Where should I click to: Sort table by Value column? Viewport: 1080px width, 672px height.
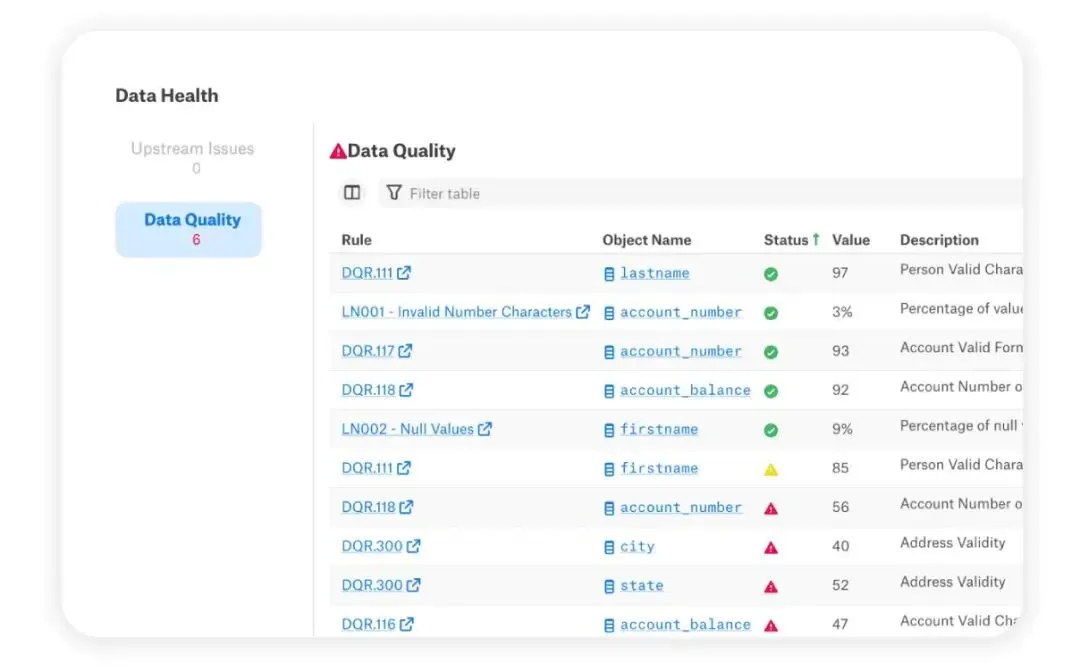(851, 240)
